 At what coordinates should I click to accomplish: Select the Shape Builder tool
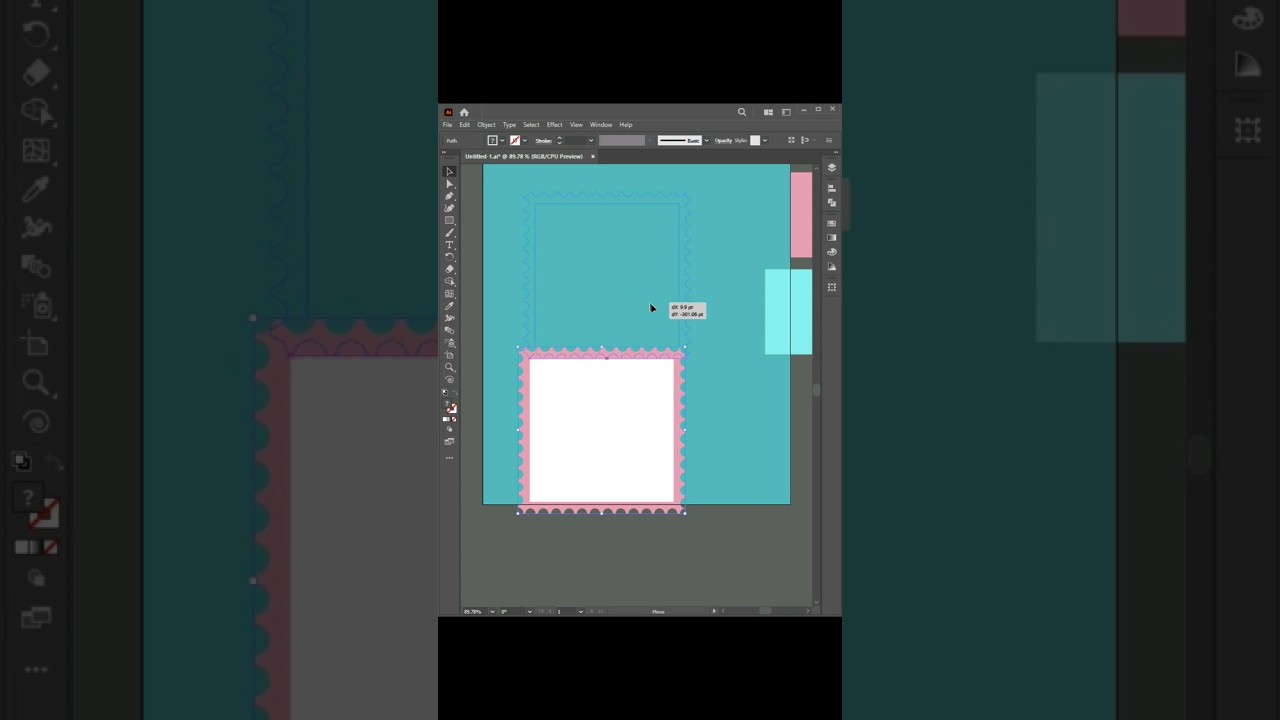tap(449, 282)
